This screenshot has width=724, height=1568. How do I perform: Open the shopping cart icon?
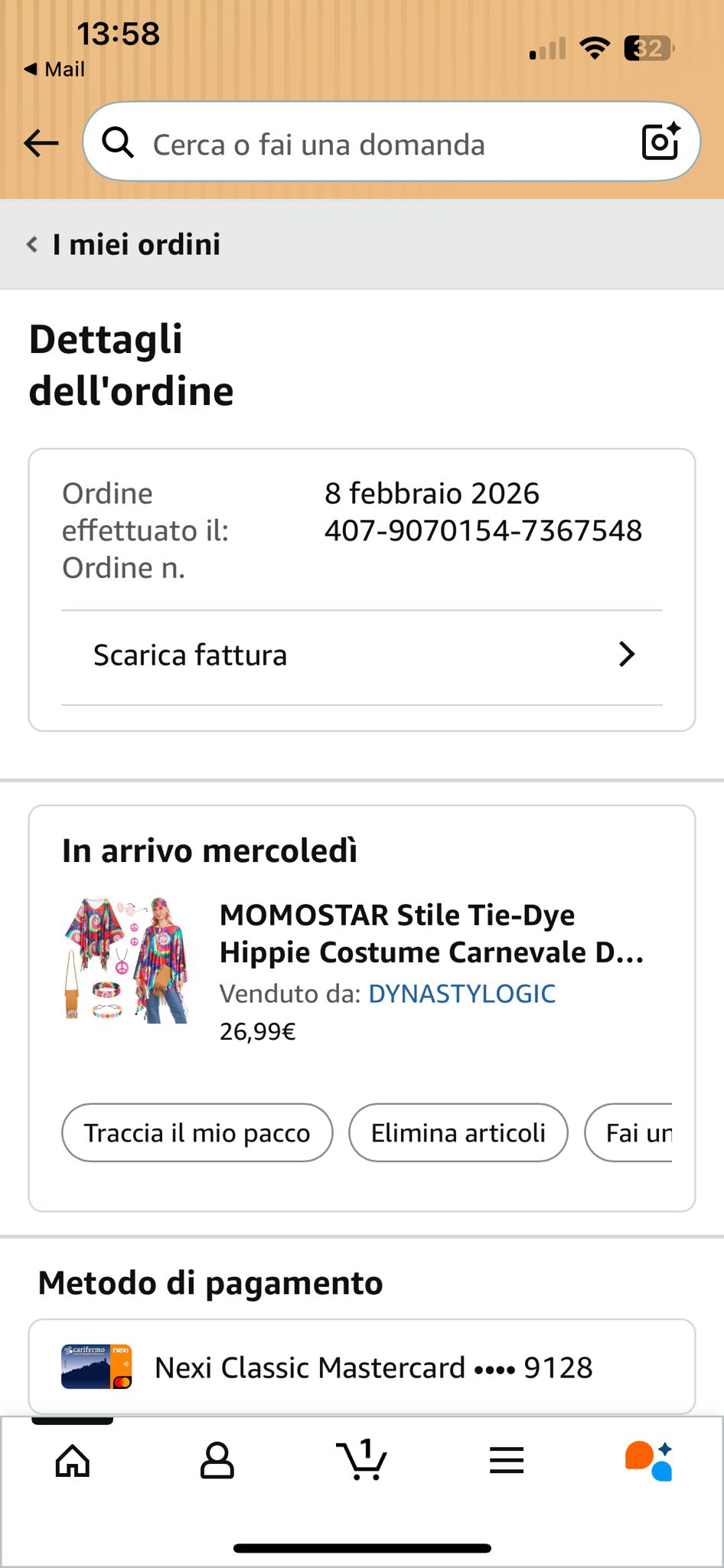click(361, 1459)
